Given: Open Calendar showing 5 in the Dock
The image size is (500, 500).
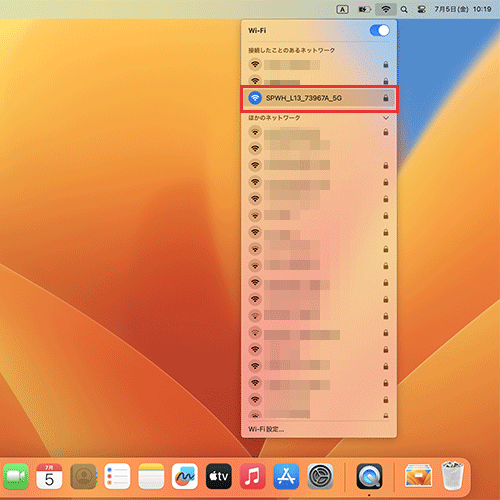Looking at the screenshot, I should coord(49,476).
